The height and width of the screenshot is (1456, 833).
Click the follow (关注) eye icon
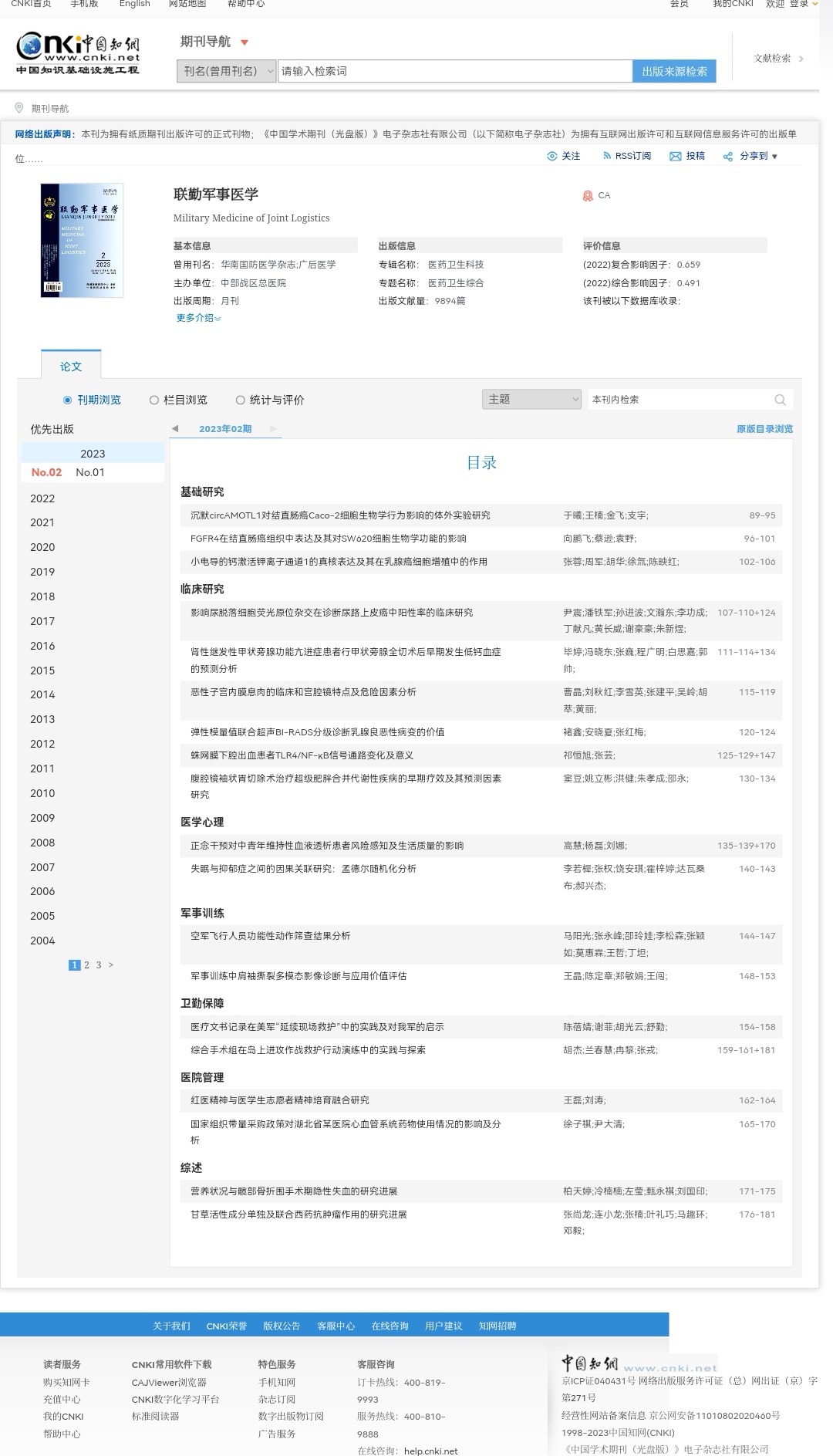tap(551, 156)
